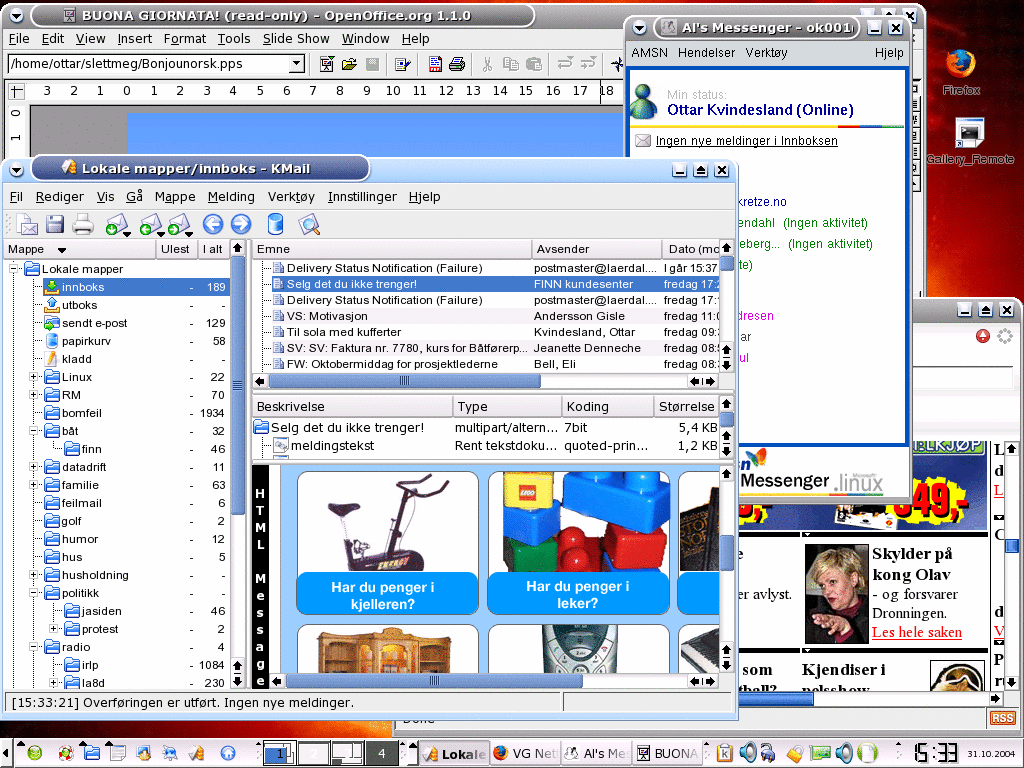Click the open folder icon in OpenOffice toolbar

click(x=349, y=64)
